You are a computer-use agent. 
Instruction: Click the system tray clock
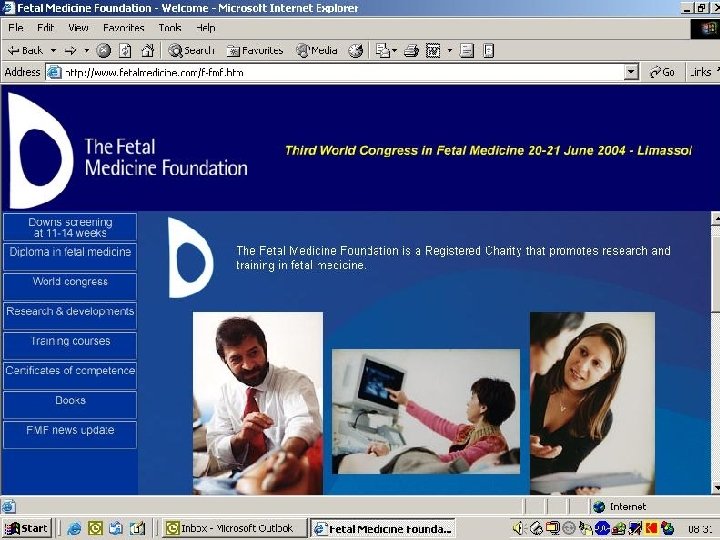[x=700, y=529]
